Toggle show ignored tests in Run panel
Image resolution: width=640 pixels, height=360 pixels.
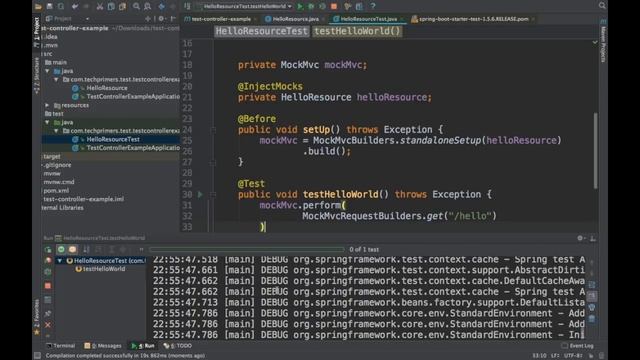tap(73, 249)
